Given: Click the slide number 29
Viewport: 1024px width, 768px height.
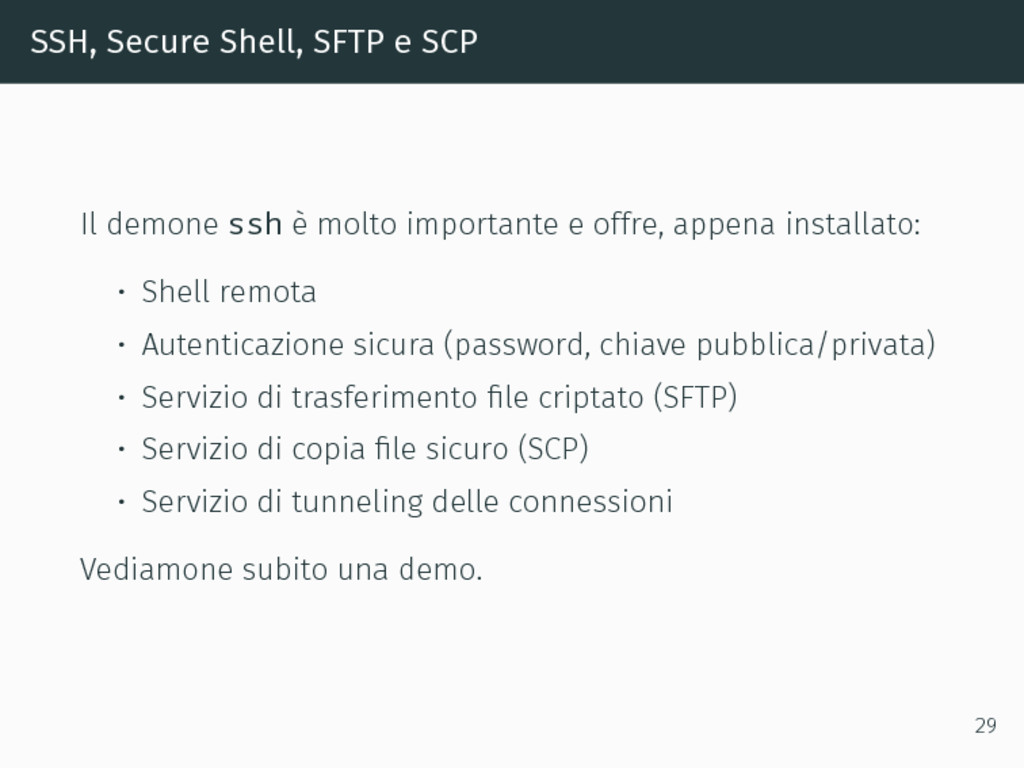Looking at the screenshot, I should coord(985,726).
